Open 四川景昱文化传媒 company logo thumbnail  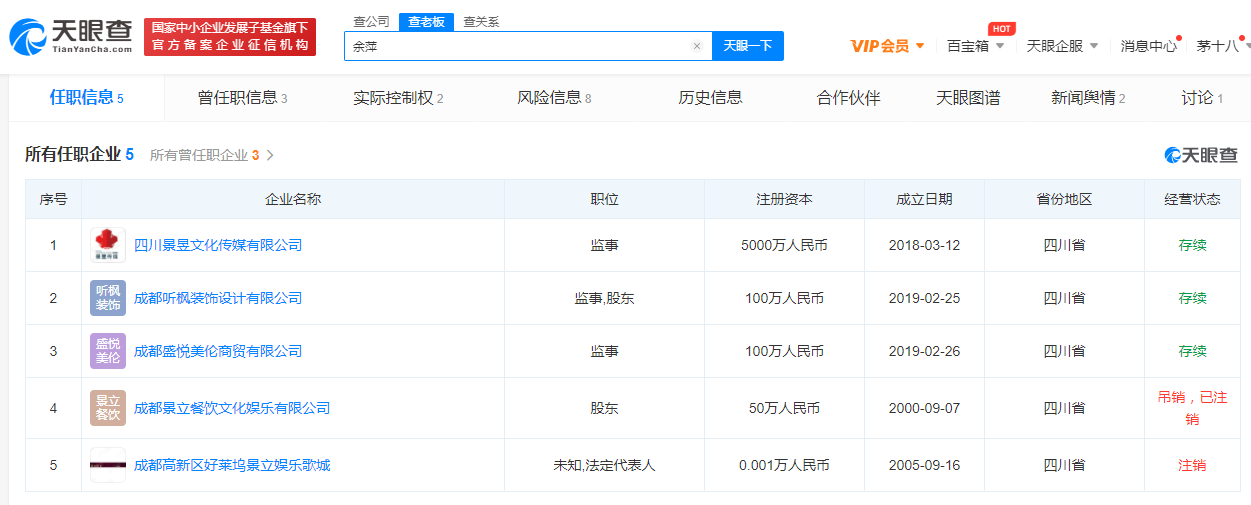pos(108,245)
